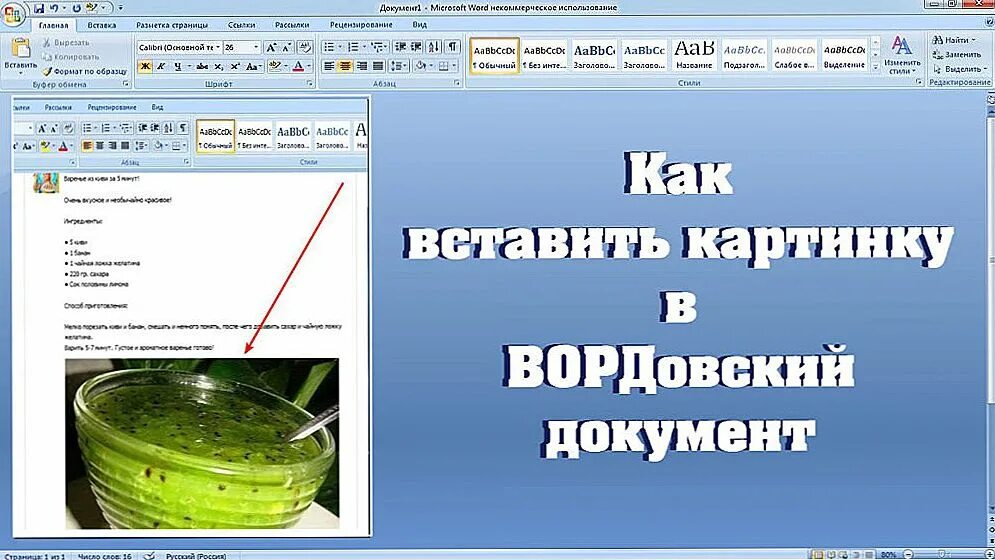995x560 pixels.
Task: Toggle underline Ч formatting
Action: click(x=177, y=66)
